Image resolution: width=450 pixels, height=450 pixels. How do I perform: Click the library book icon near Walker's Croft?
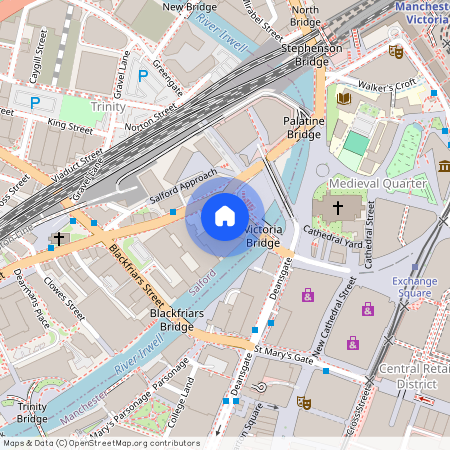click(344, 99)
